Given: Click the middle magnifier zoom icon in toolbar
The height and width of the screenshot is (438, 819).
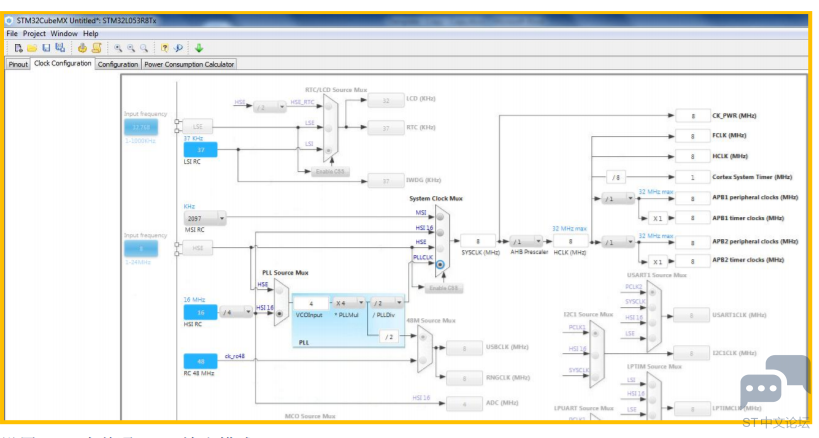Looking at the screenshot, I should [x=131, y=48].
